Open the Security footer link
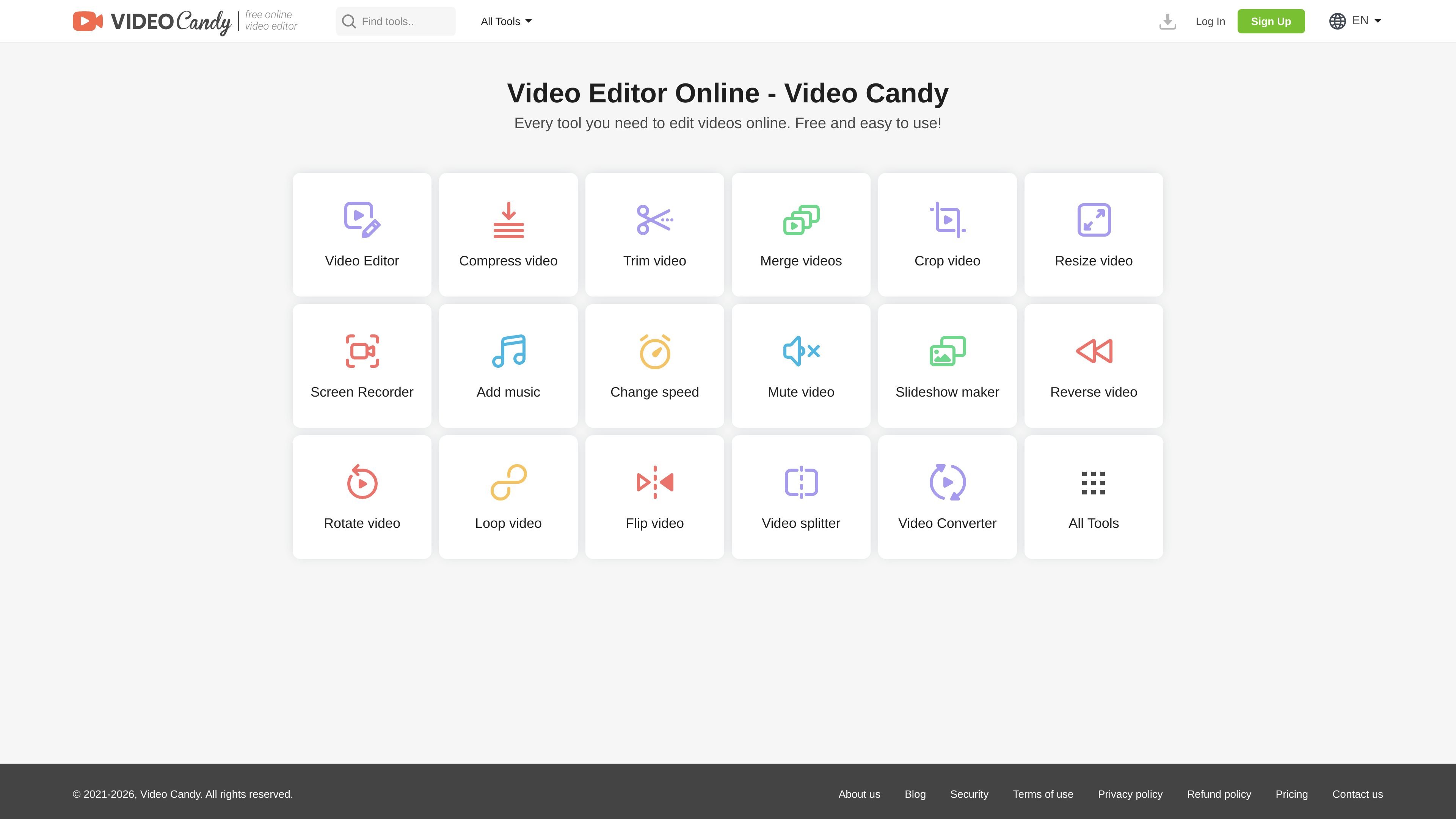Image resolution: width=1456 pixels, height=819 pixels. (970, 794)
